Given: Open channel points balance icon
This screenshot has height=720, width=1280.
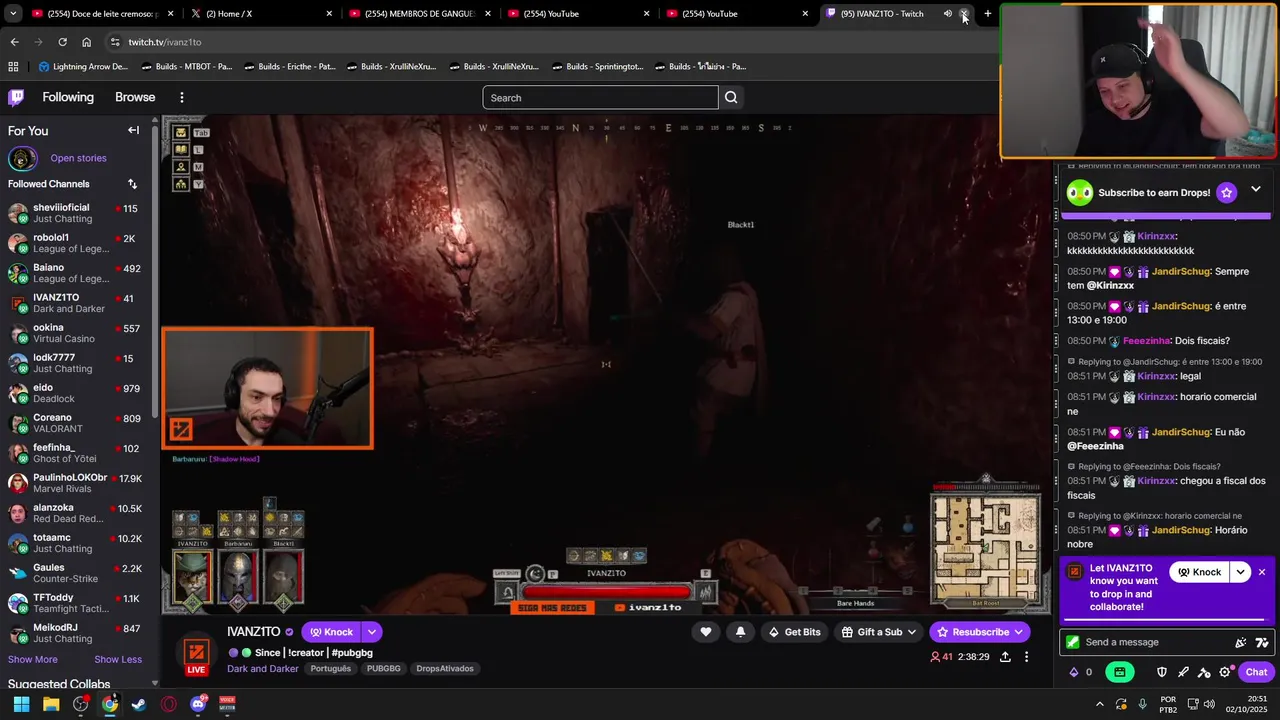Looking at the screenshot, I should tap(1074, 672).
